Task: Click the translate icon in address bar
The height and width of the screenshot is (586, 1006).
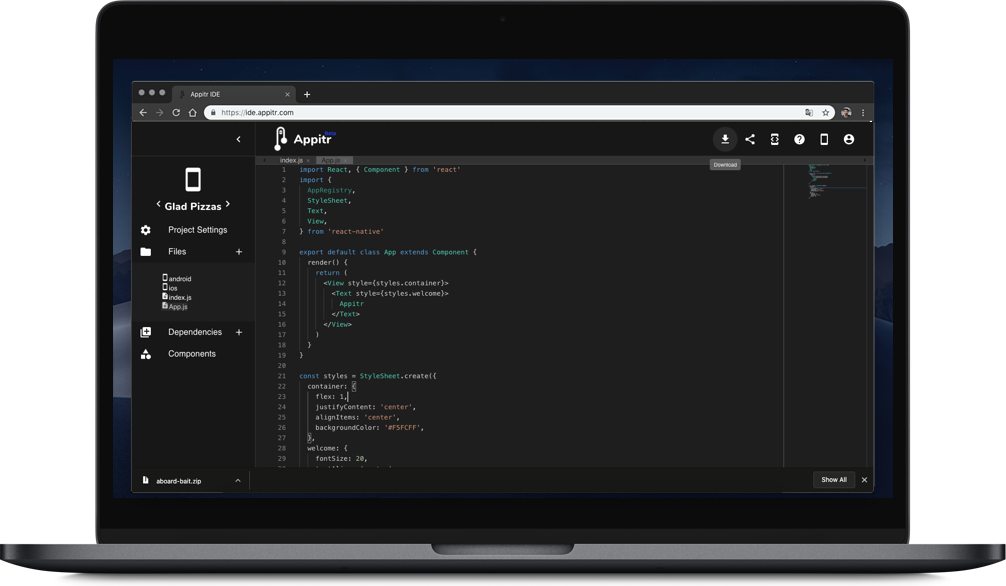Action: coord(809,112)
